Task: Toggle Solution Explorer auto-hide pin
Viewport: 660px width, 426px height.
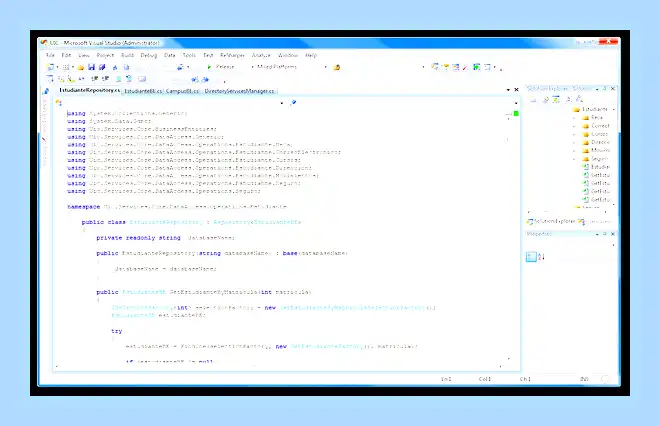Action: click(x=605, y=88)
